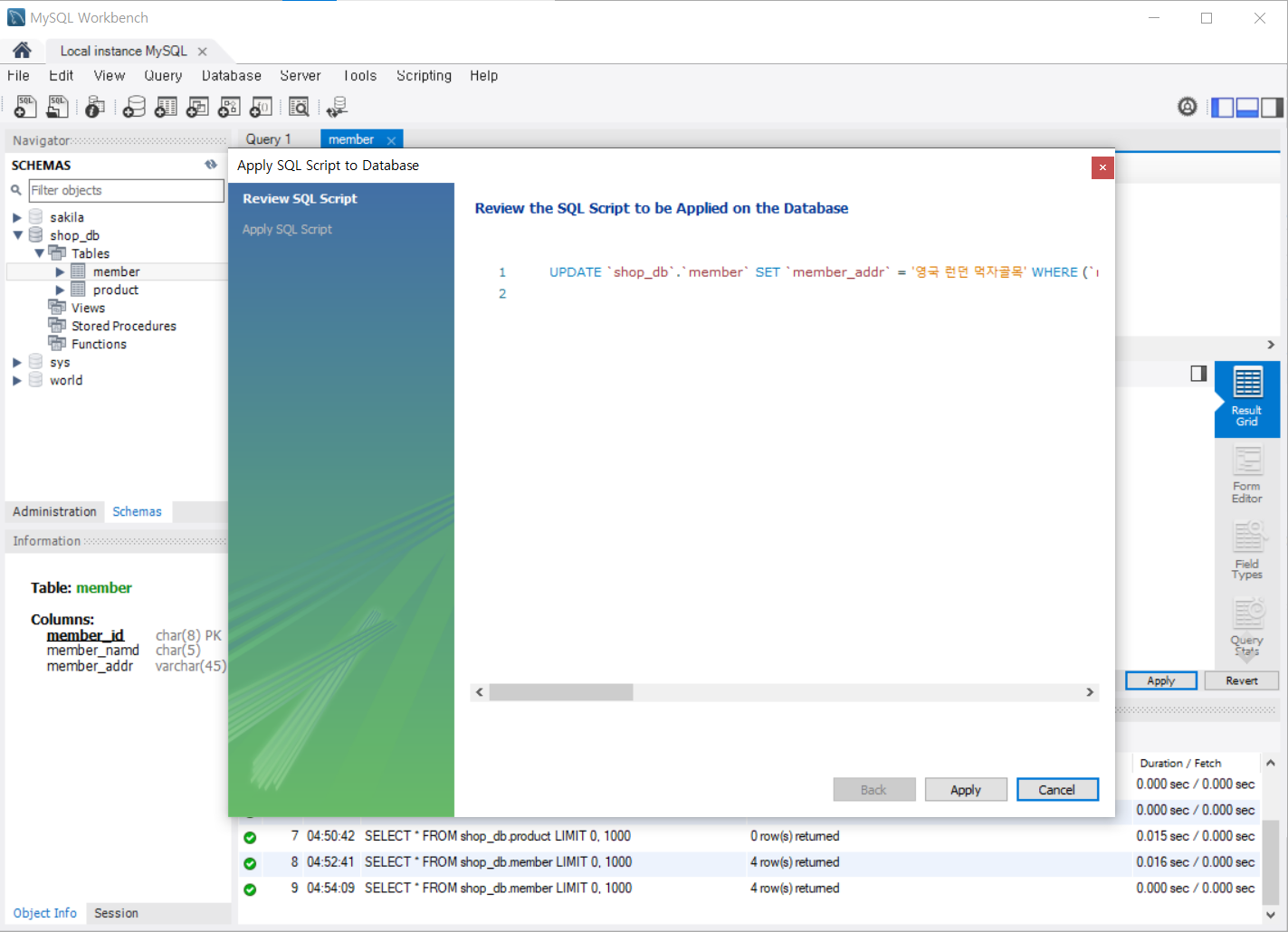1288x932 pixels.
Task: Click the Revert button below result grid
Action: pyautogui.click(x=1242, y=680)
